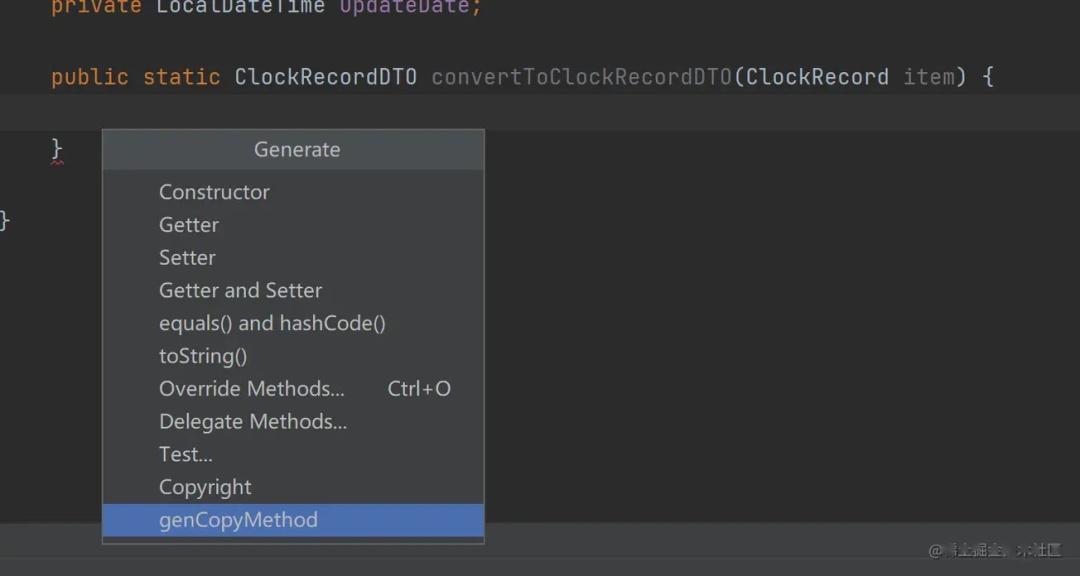This screenshot has width=1080, height=576.
Task: Click the Test... menu item
Action: pyautogui.click(x=186, y=455)
